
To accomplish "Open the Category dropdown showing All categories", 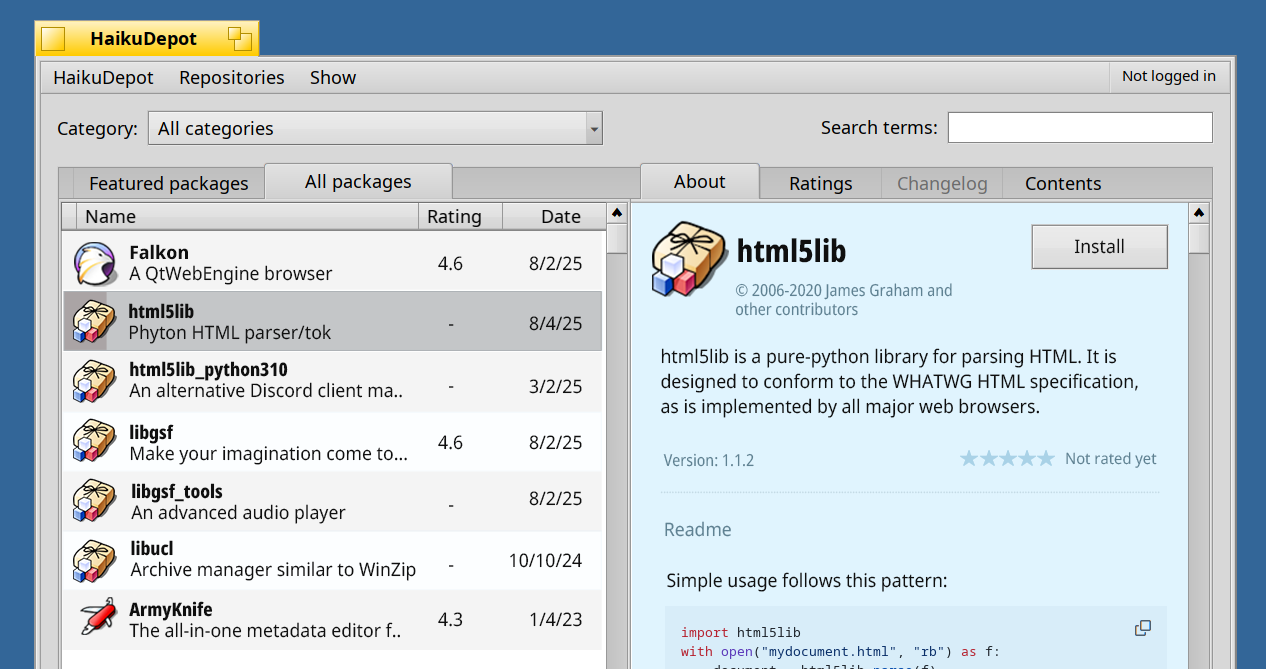I will [375, 128].
